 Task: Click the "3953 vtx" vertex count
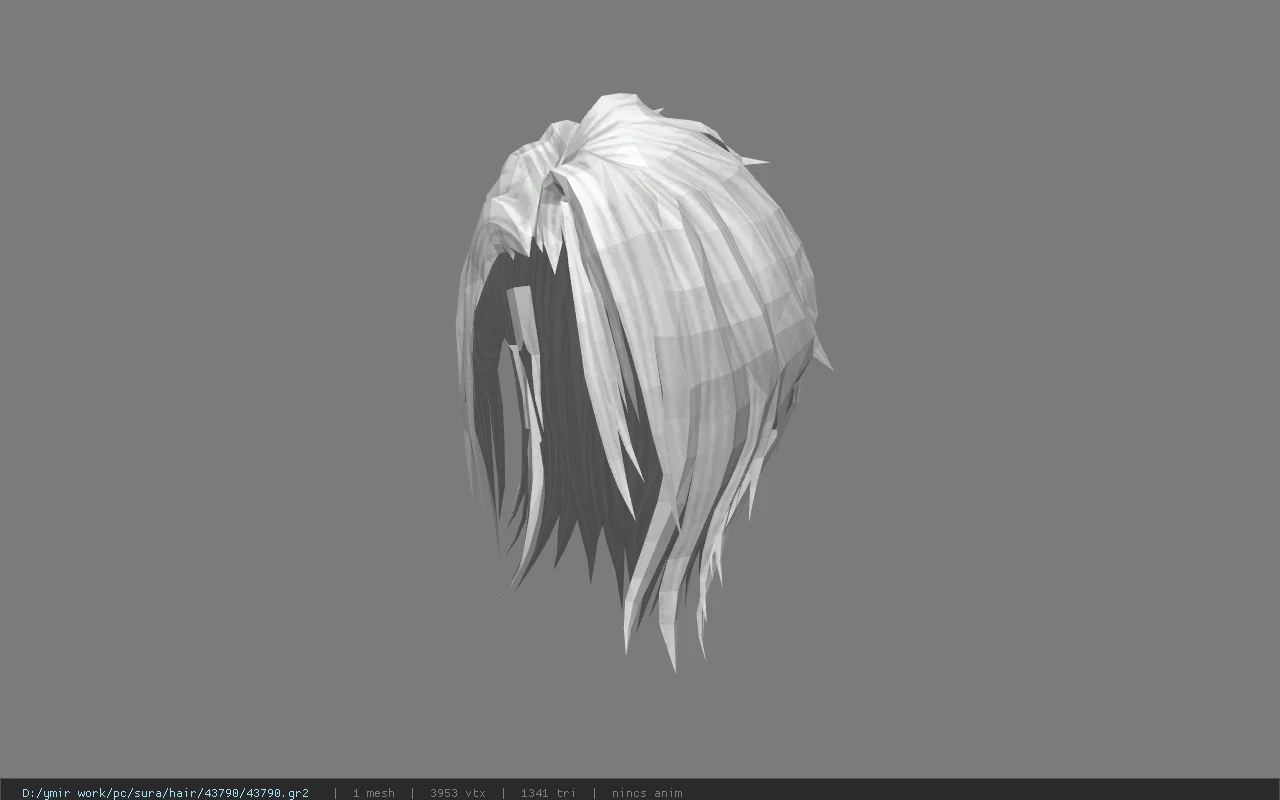(x=457, y=793)
